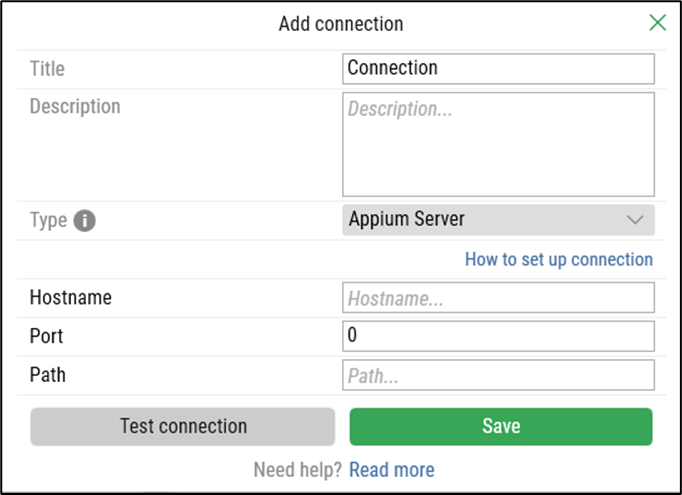Close the Add connection dialog
Image resolution: width=682 pixels, height=495 pixels.
pos(657,23)
